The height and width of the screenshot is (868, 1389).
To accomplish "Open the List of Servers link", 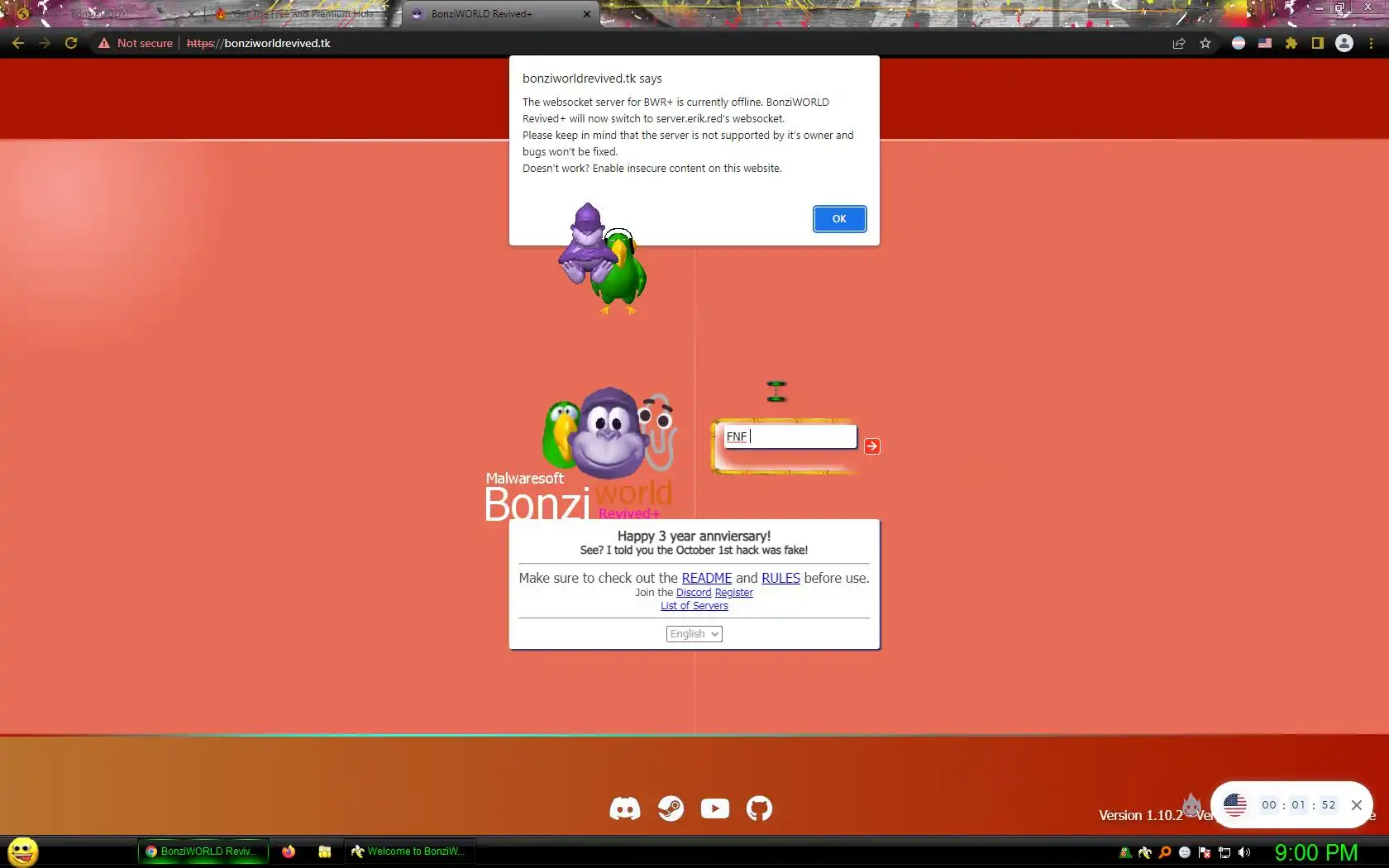I will point(694,606).
